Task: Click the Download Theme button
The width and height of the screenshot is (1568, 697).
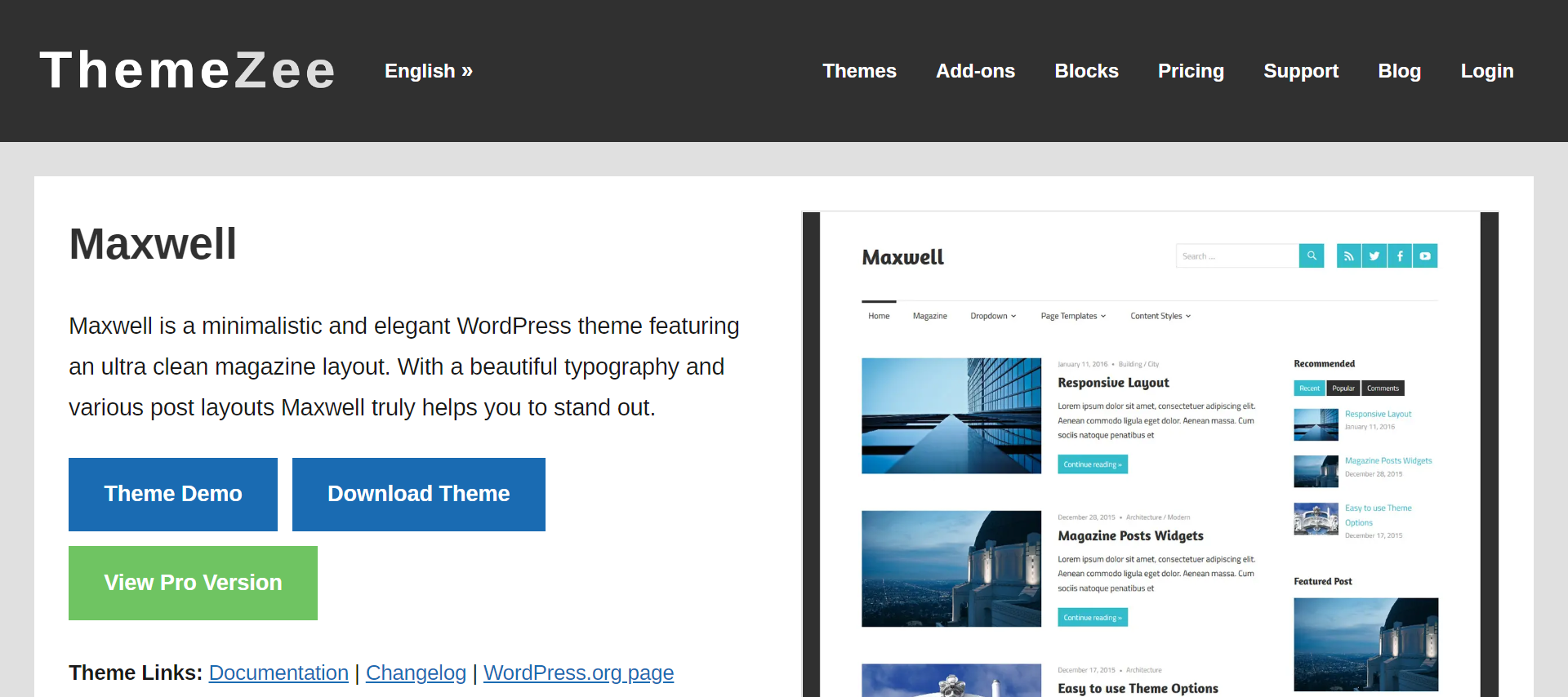Action: pyautogui.click(x=419, y=495)
